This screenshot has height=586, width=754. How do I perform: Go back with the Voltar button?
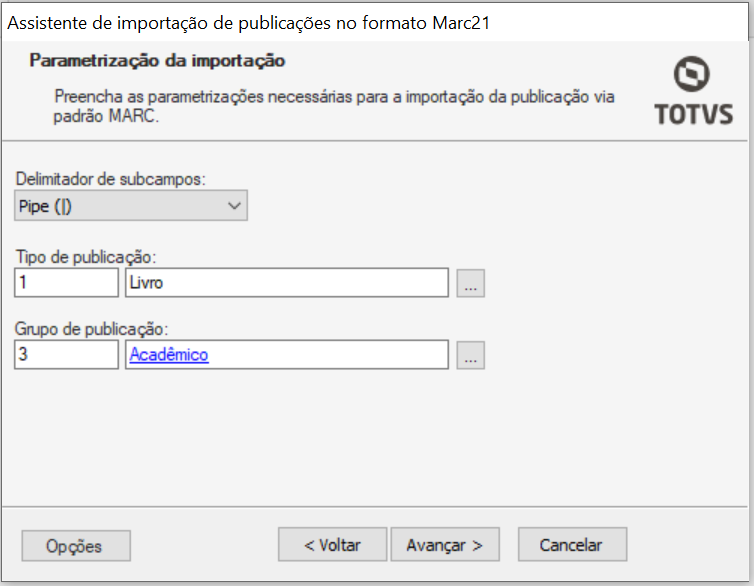click(x=332, y=545)
